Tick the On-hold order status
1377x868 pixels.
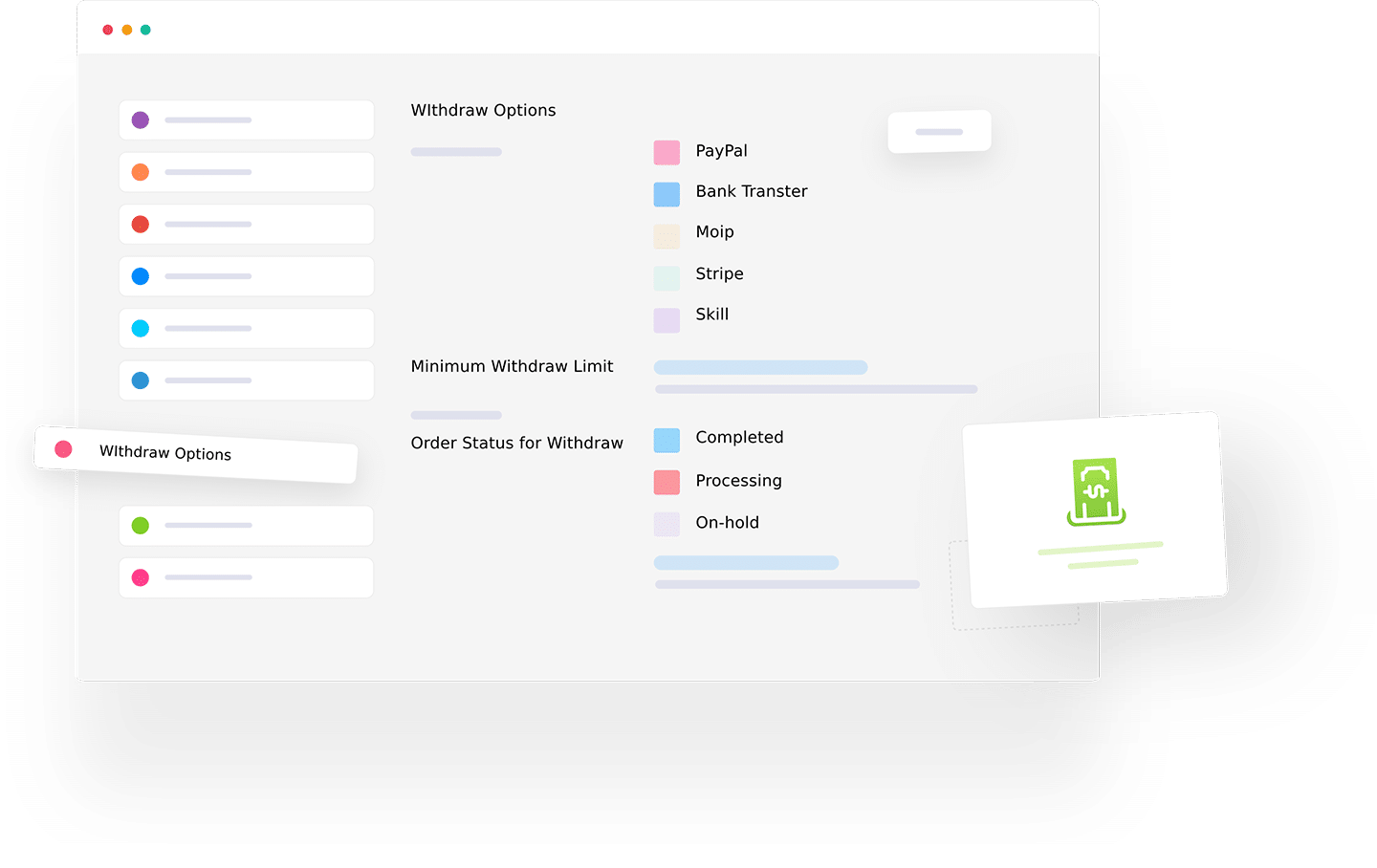click(667, 524)
